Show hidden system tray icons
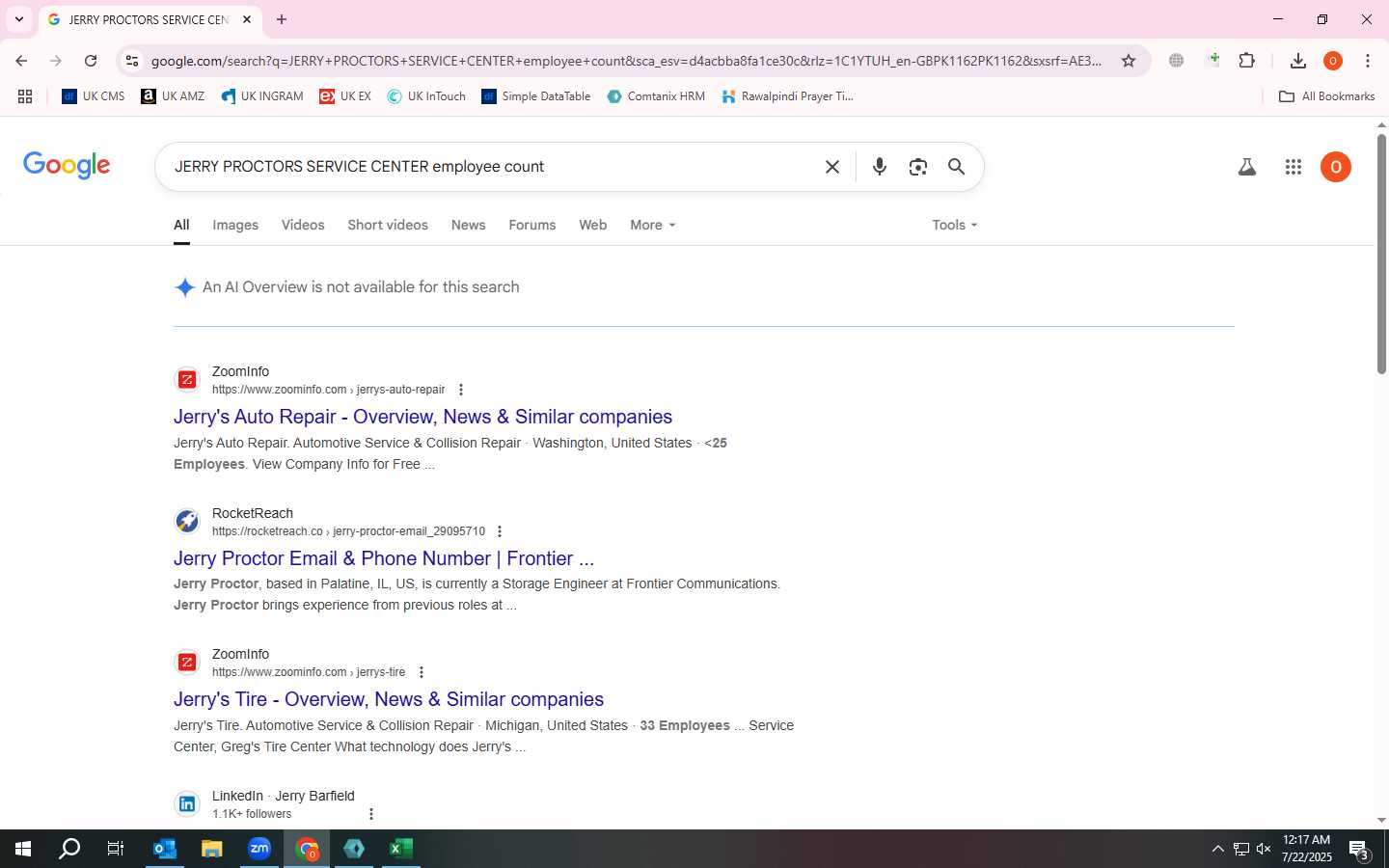This screenshot has height=868, width=1389. tap(1217, 849)
